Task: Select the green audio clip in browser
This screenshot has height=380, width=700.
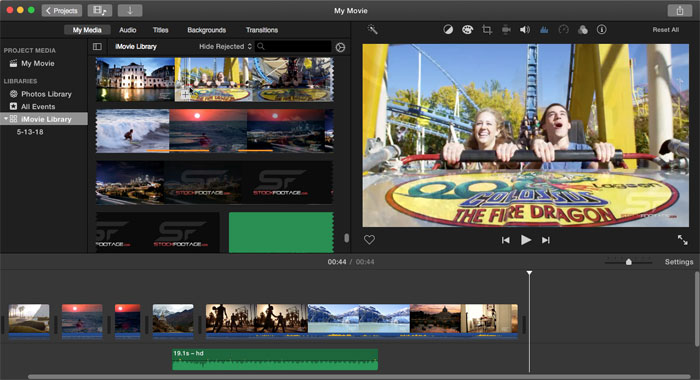Action: coord(281,232)
